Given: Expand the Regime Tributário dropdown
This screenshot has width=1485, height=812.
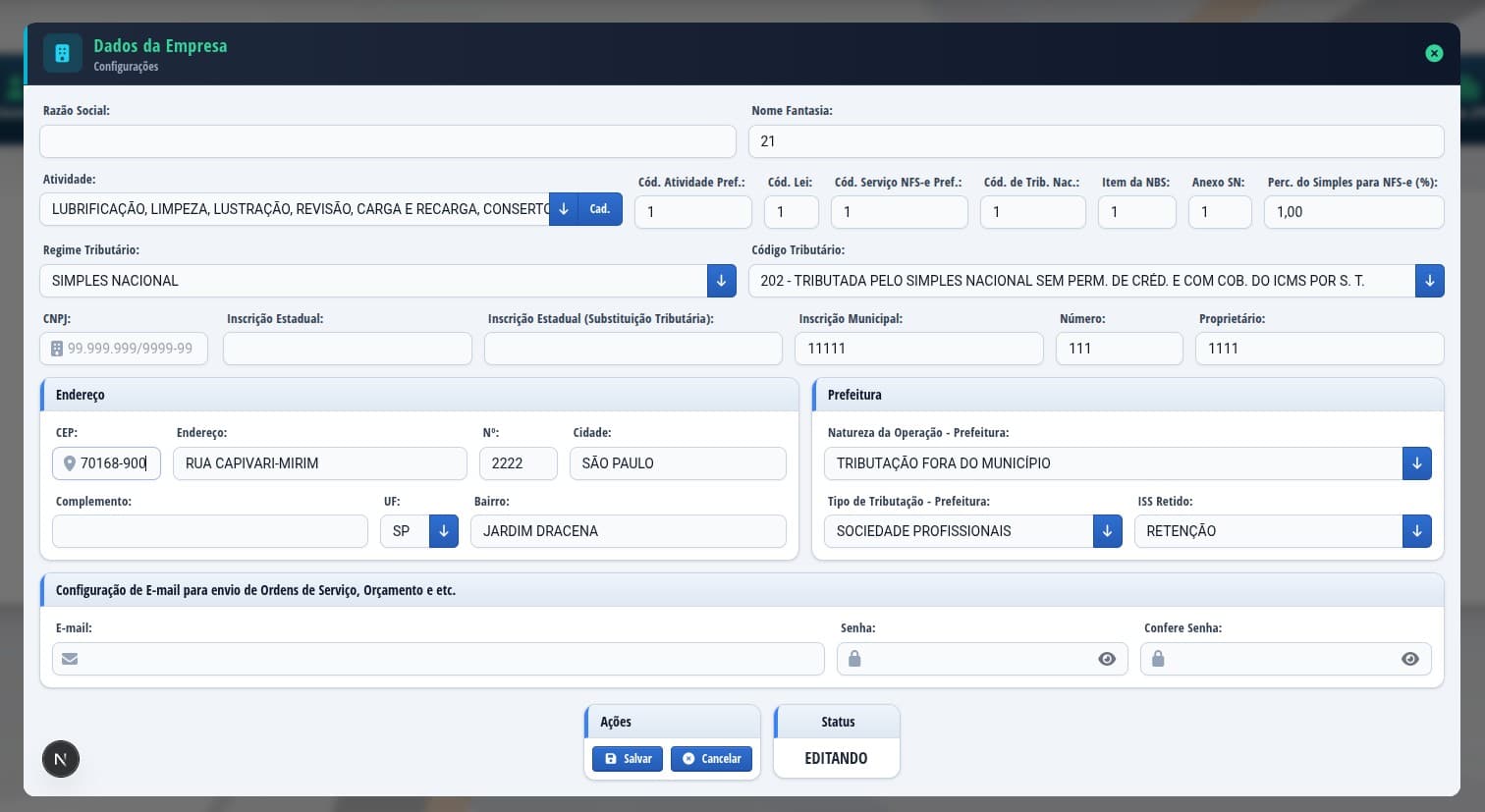Looking at the screenshot, I should tap(721, 281).
